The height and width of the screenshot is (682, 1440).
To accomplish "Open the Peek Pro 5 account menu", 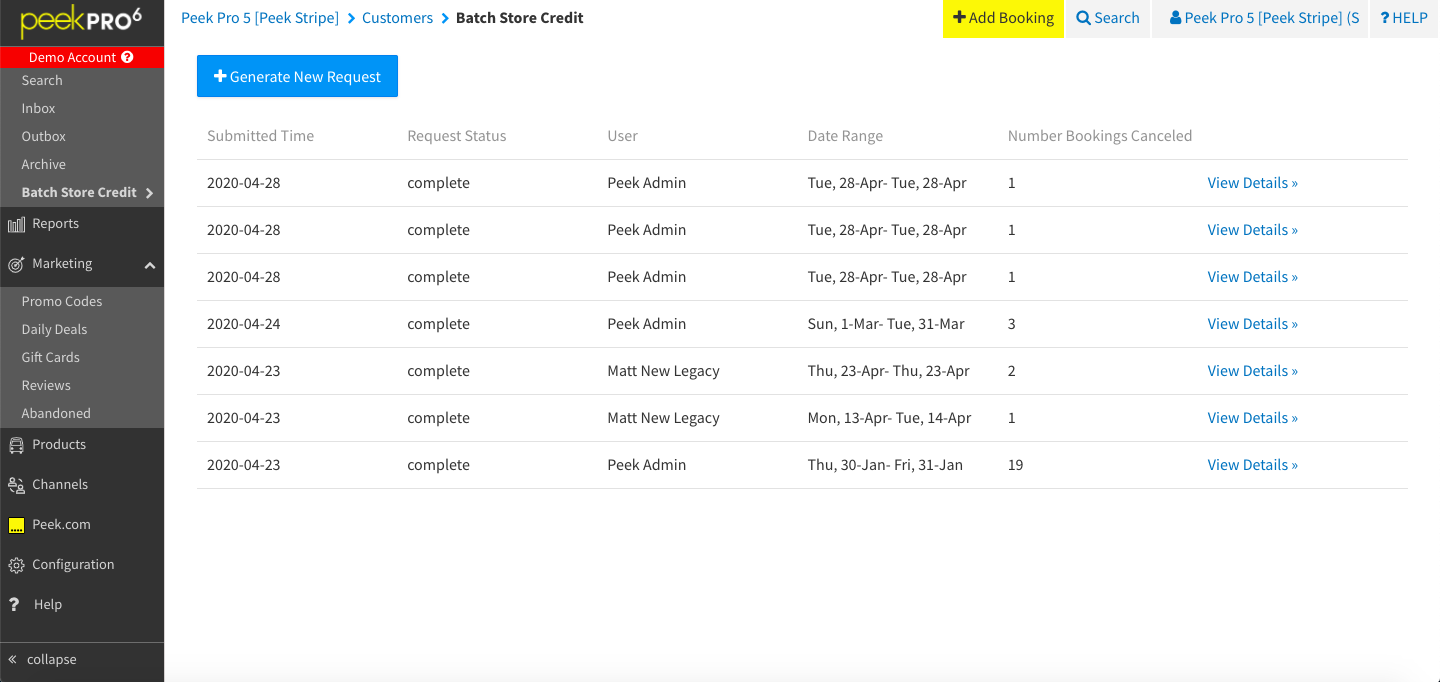I will coord(1260,18).
